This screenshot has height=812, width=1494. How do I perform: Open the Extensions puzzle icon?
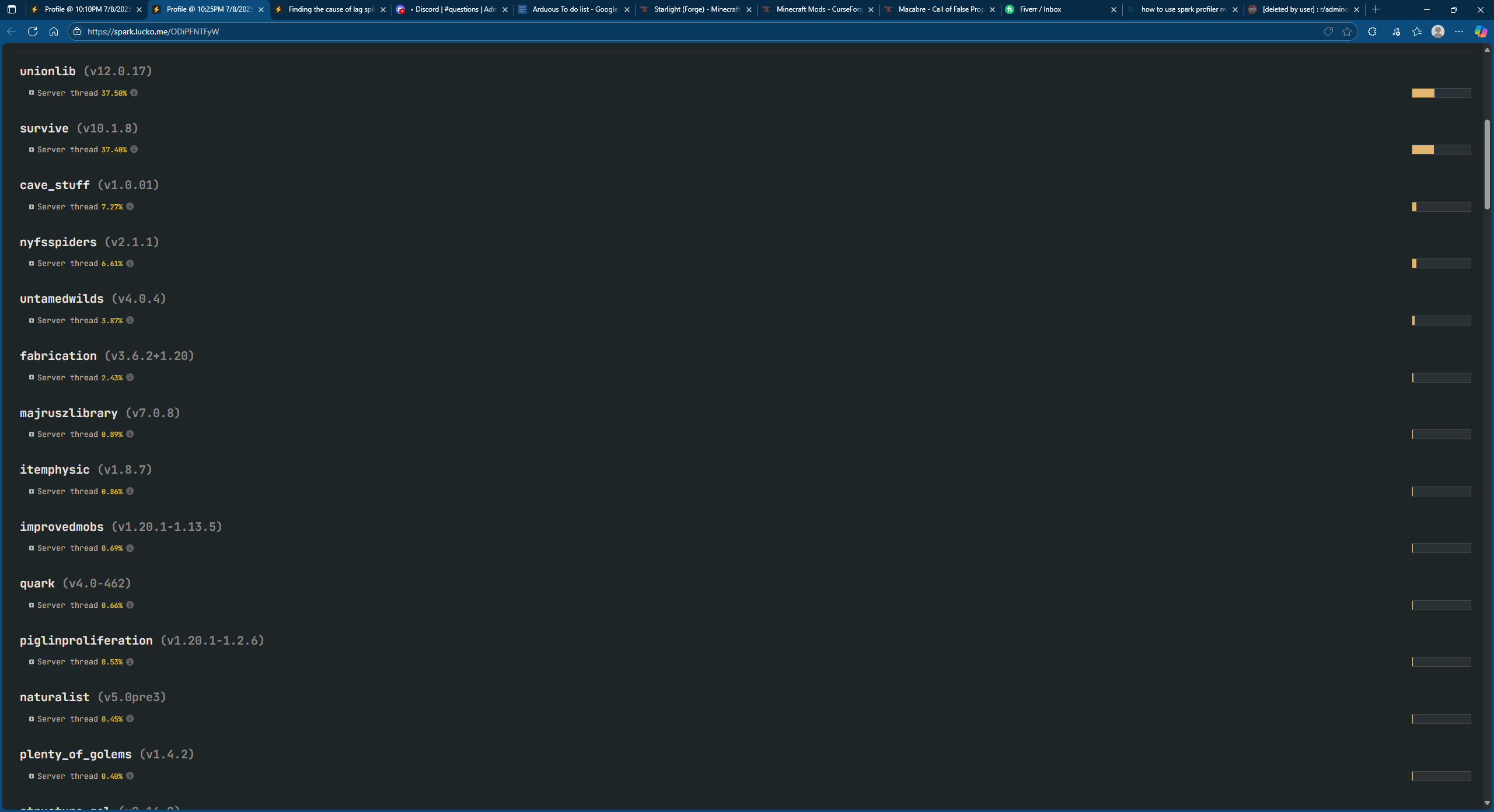click(1372, 32)
